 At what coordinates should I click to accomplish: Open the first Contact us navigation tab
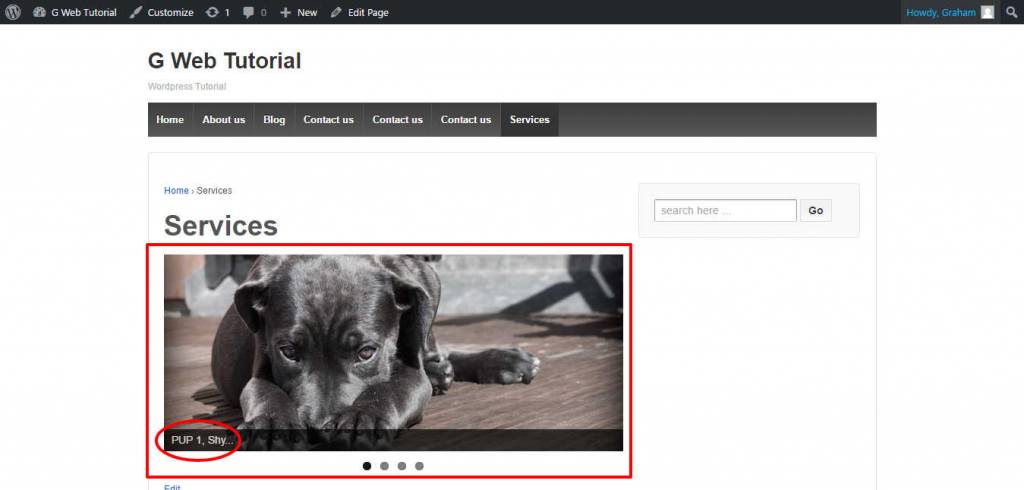(328, 120)
